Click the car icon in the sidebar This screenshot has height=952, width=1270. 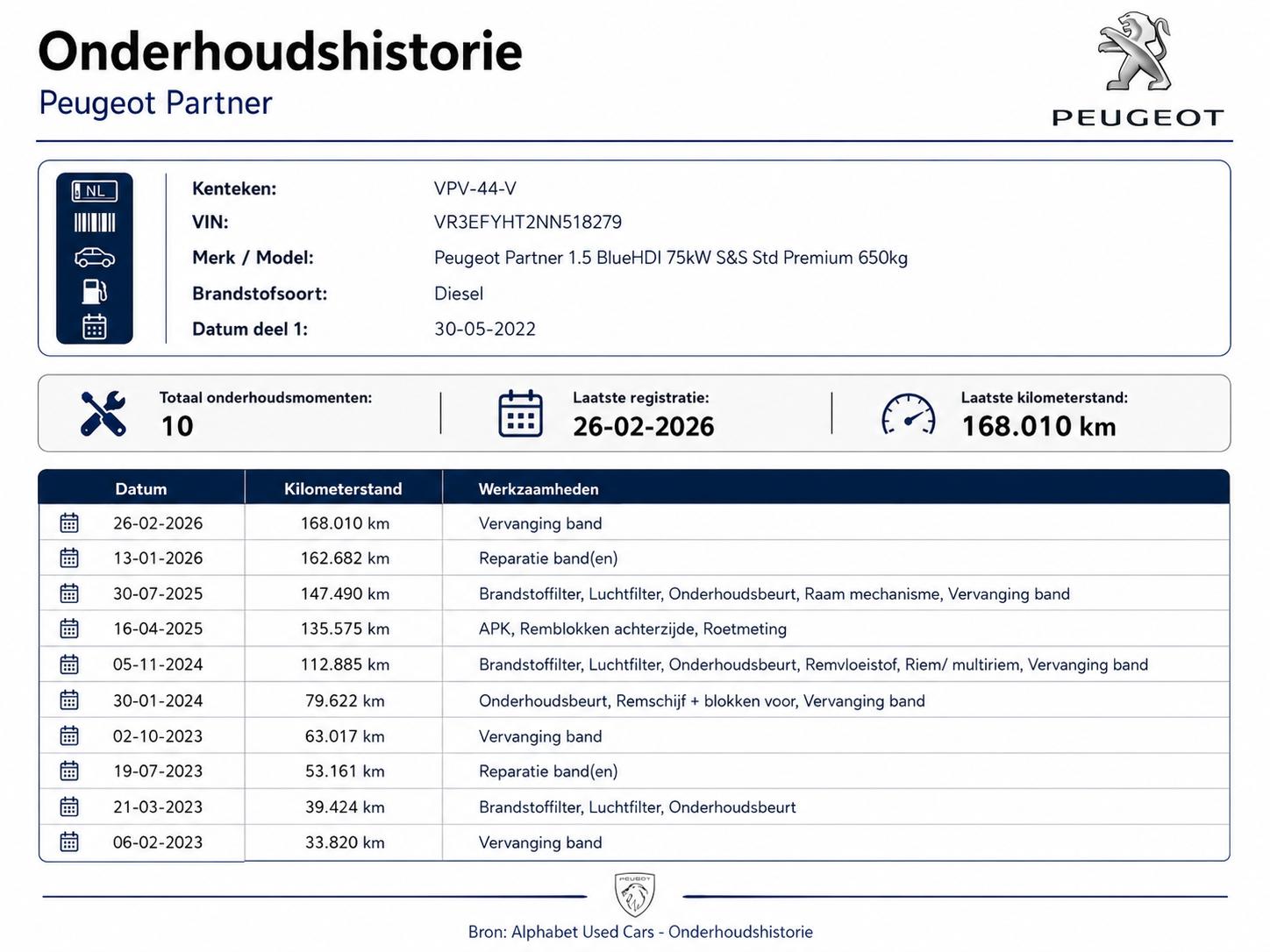tap(95, 257)
